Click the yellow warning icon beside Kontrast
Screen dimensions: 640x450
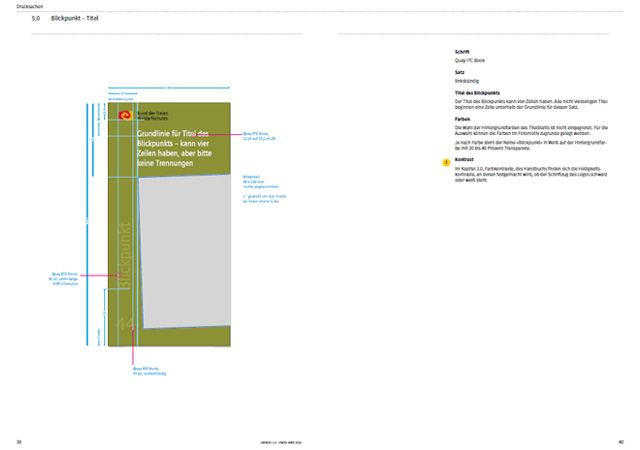[447, 161]
